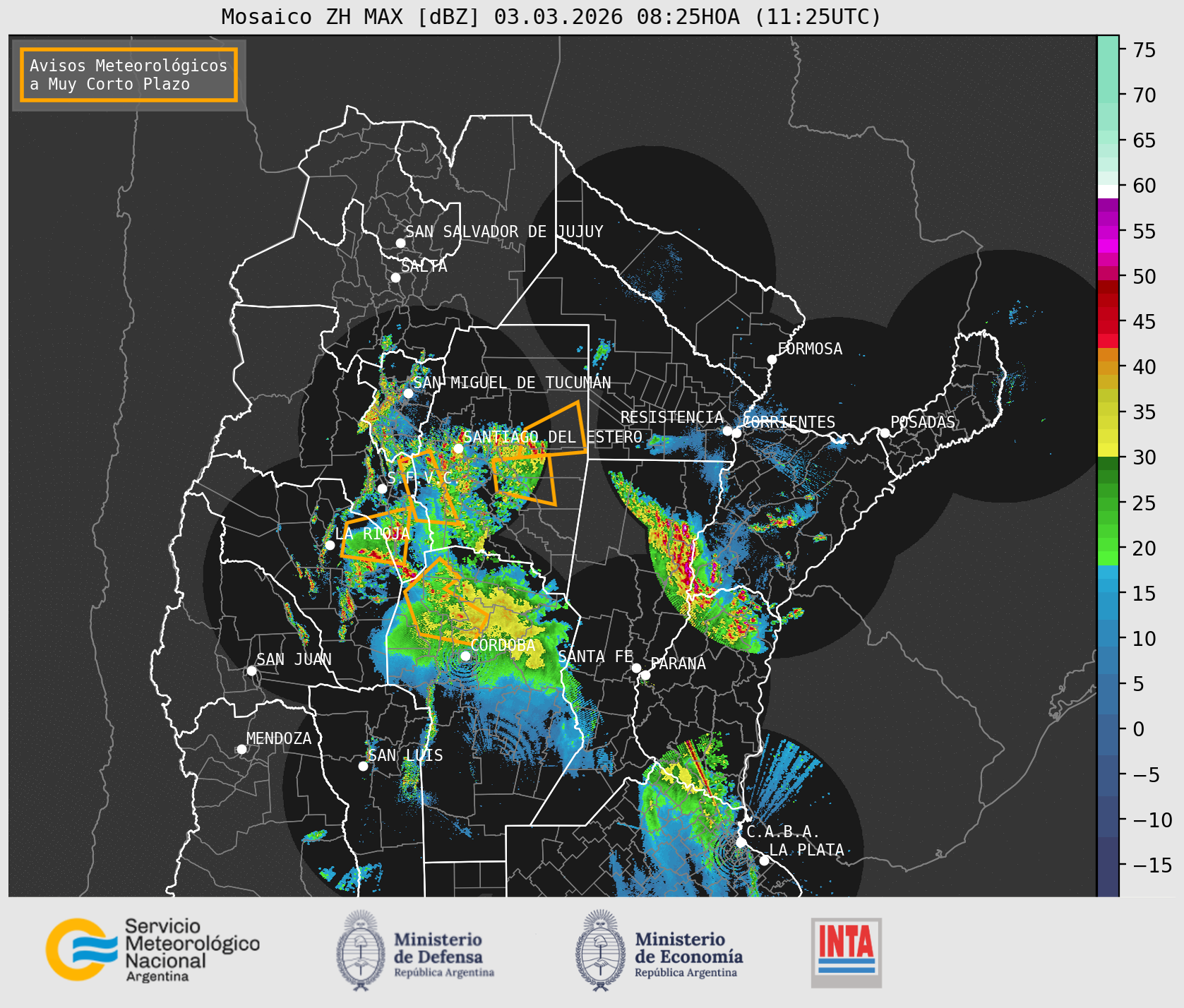Click the '−15' tick label on the scale
1184x1008 pixels.
tap(1152, 865)
